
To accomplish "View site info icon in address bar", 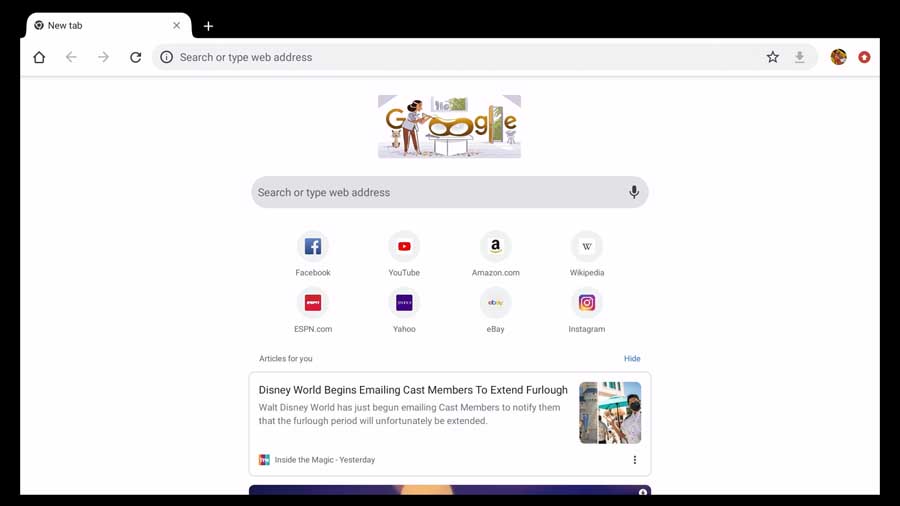I will tap(166, 57).
